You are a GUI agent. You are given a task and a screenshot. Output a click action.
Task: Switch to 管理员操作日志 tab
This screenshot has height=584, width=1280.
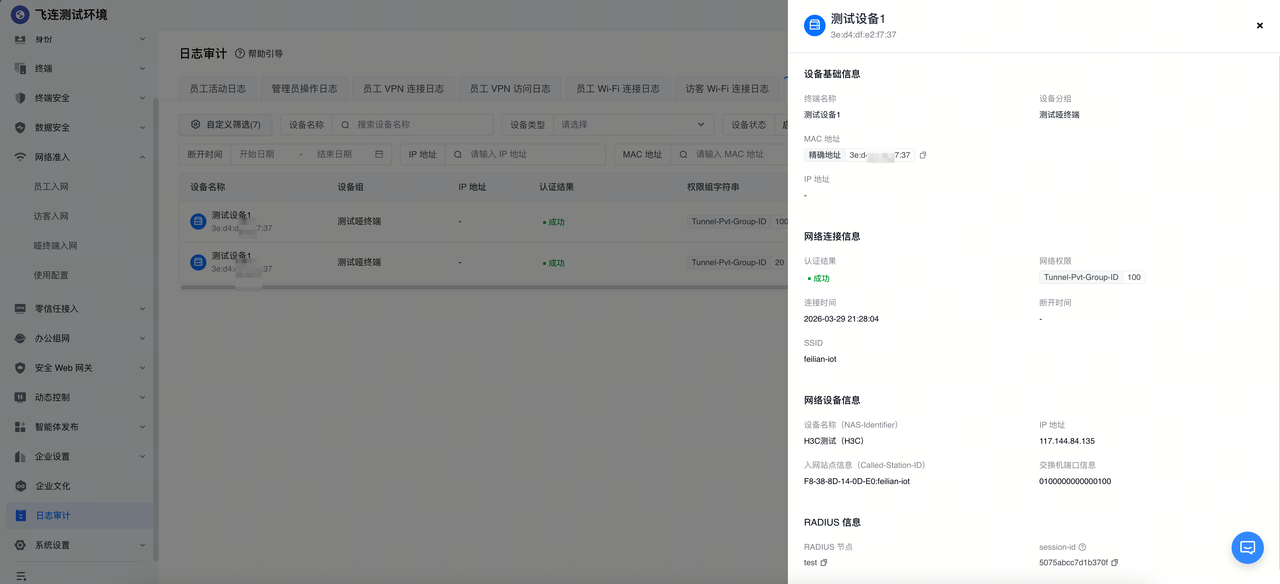(305, 88)
